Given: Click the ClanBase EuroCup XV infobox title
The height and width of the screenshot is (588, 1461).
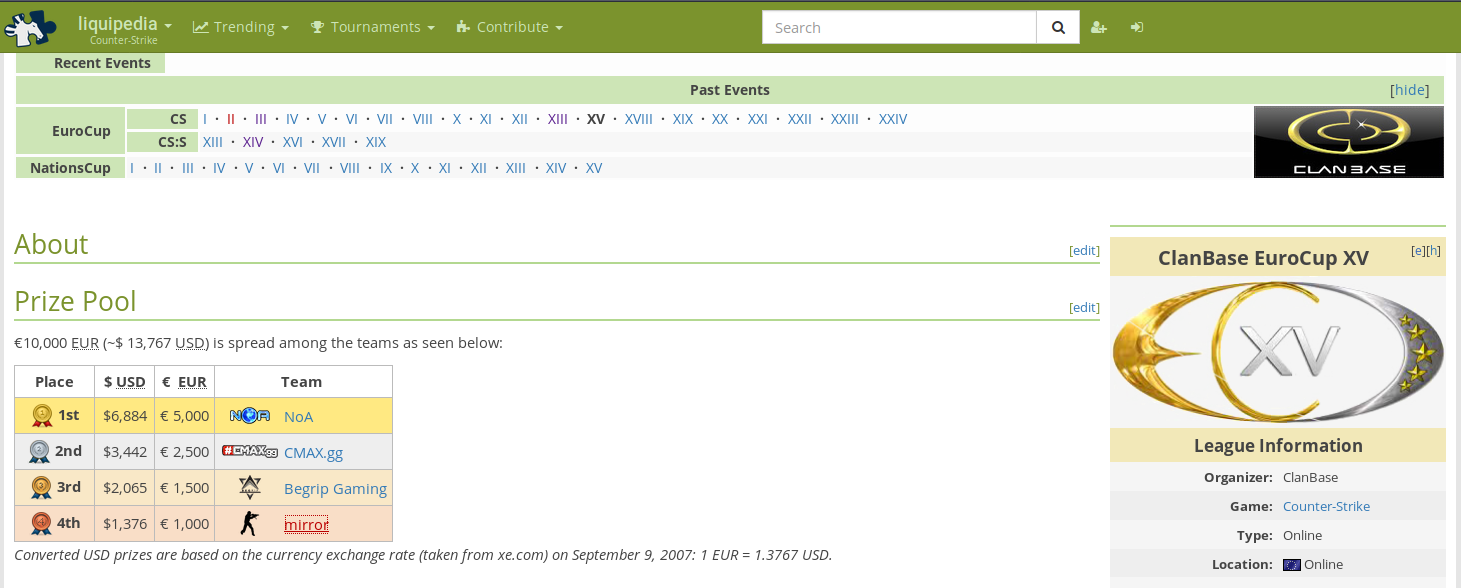Looking at the screenshot, I should point(1263,258).
